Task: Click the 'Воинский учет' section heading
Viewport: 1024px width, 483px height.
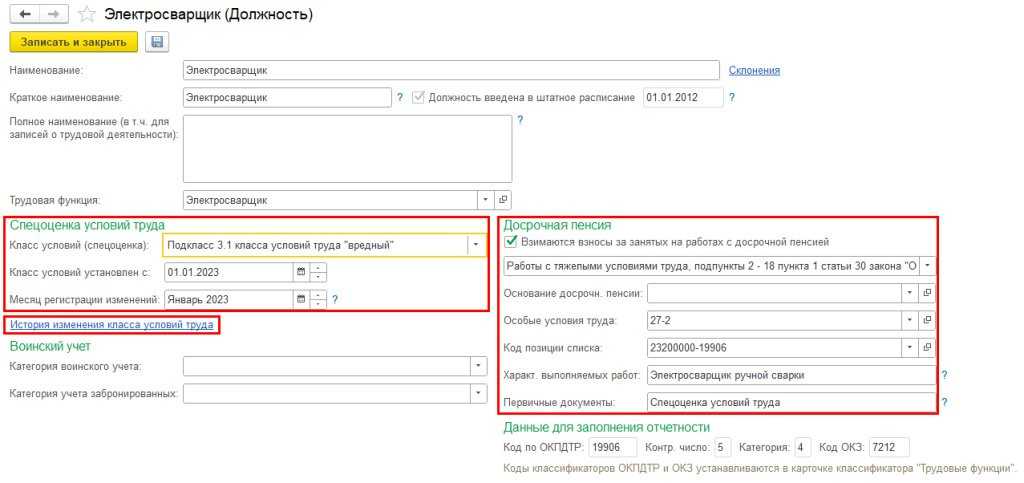Action: (50, 345)
